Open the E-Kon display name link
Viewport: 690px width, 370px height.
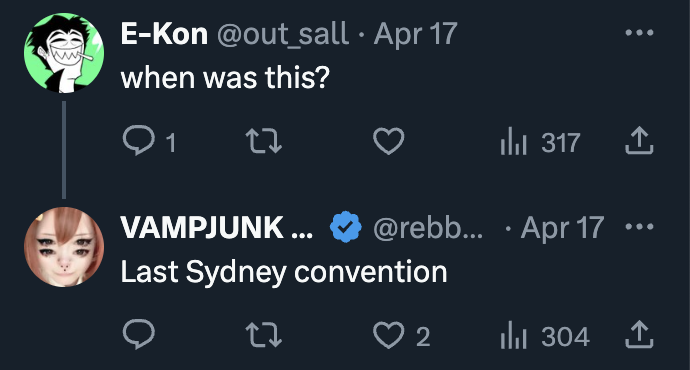(x=164, y=34)
